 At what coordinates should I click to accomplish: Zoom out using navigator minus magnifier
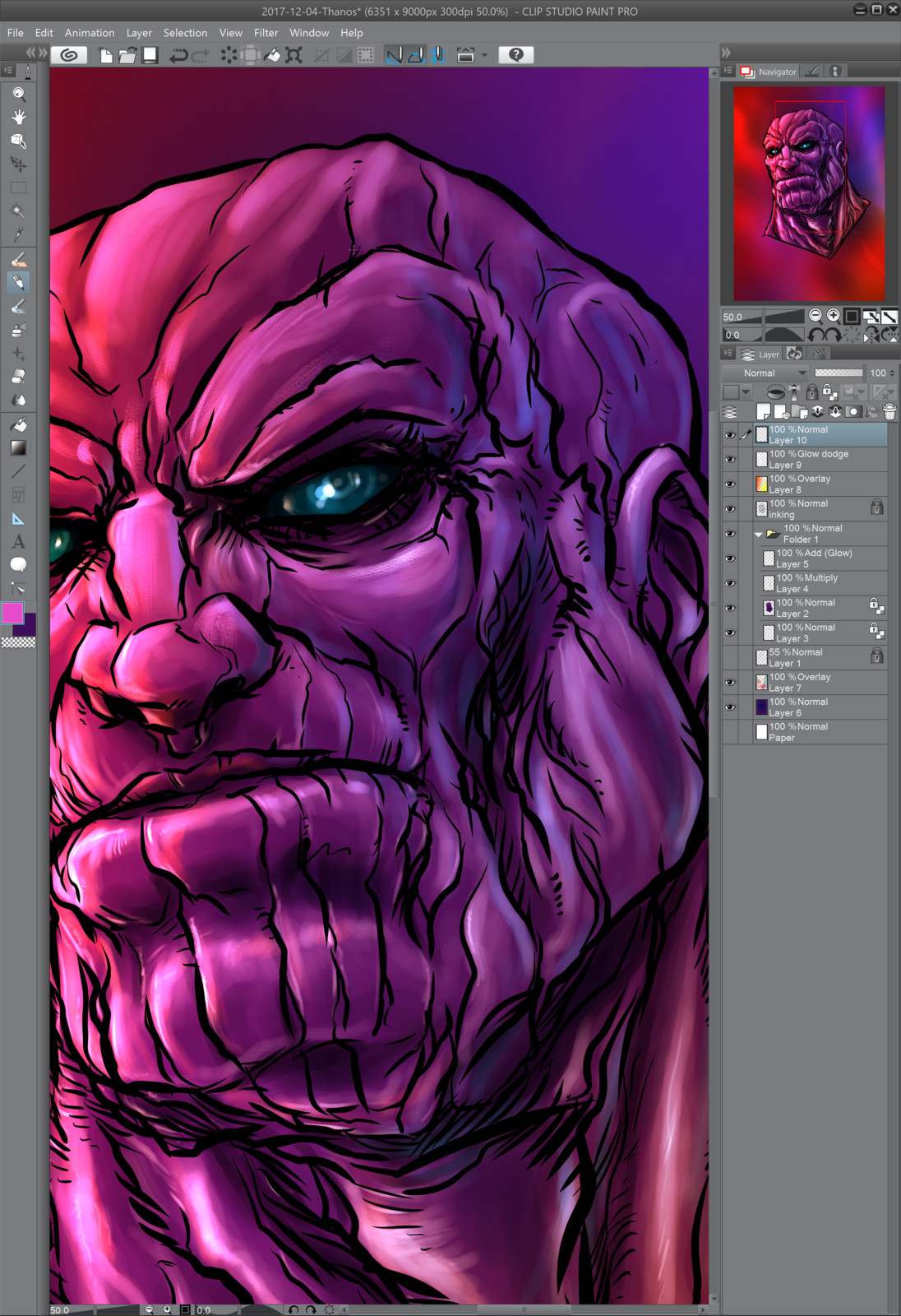pyautogui.click(x=816, y=316)
